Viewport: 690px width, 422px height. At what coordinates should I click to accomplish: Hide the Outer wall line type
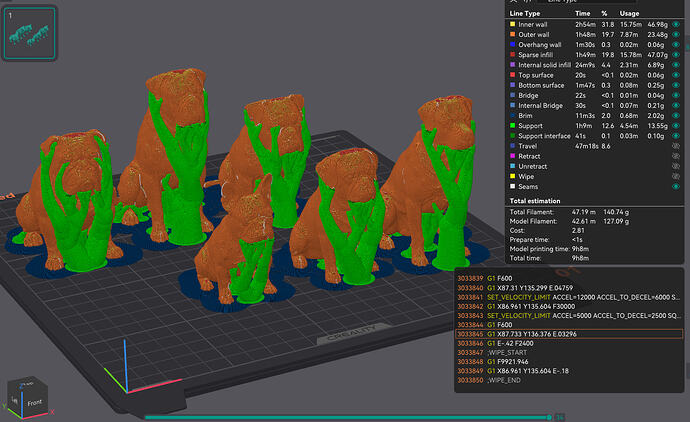676,34
